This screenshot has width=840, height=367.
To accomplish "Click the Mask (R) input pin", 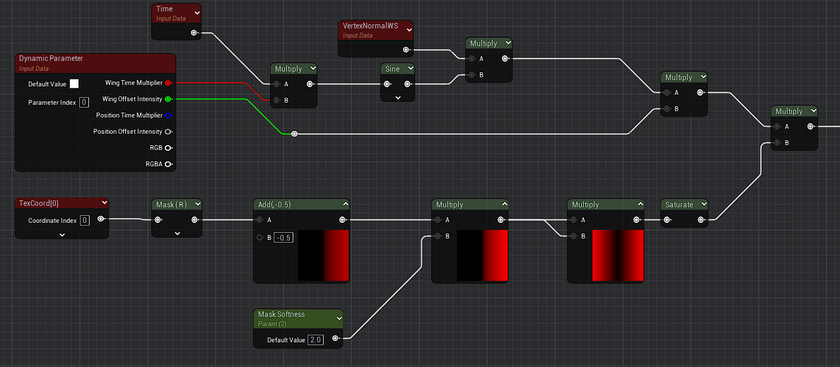I will (159, 220).
